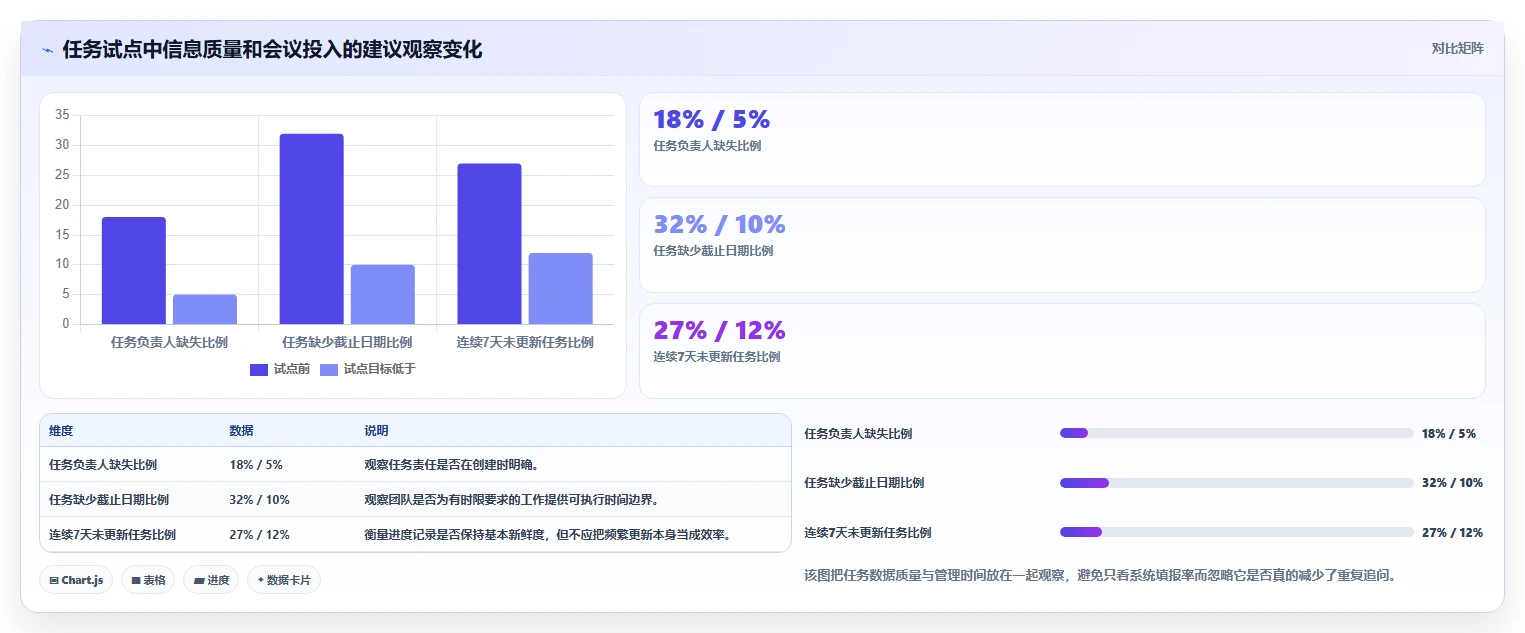The image size is (1525, 633).
Task: Click the table value 18% / 5%
Action: (x=256, y=465)
